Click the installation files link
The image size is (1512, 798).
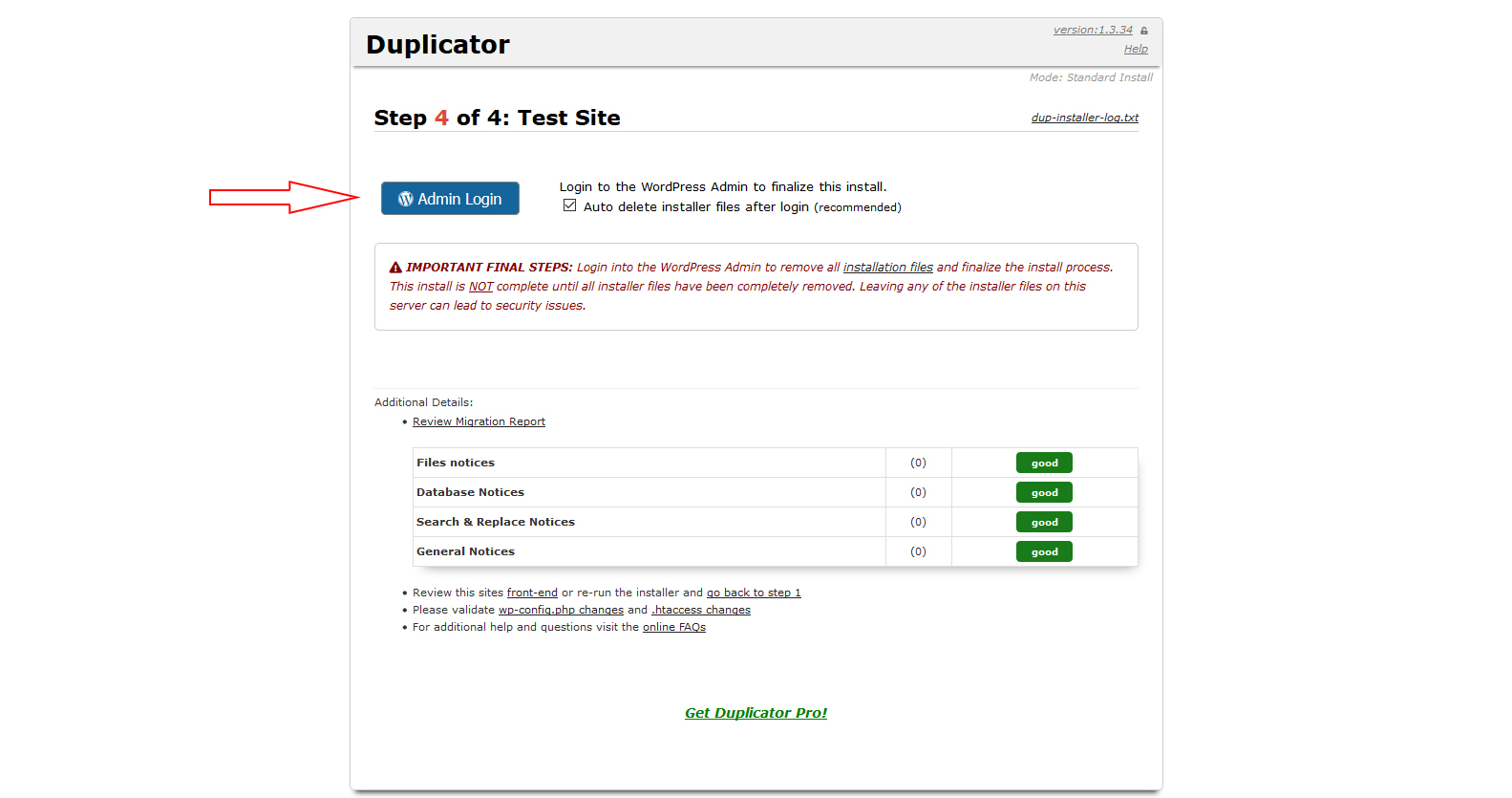(x=888, y=268)
